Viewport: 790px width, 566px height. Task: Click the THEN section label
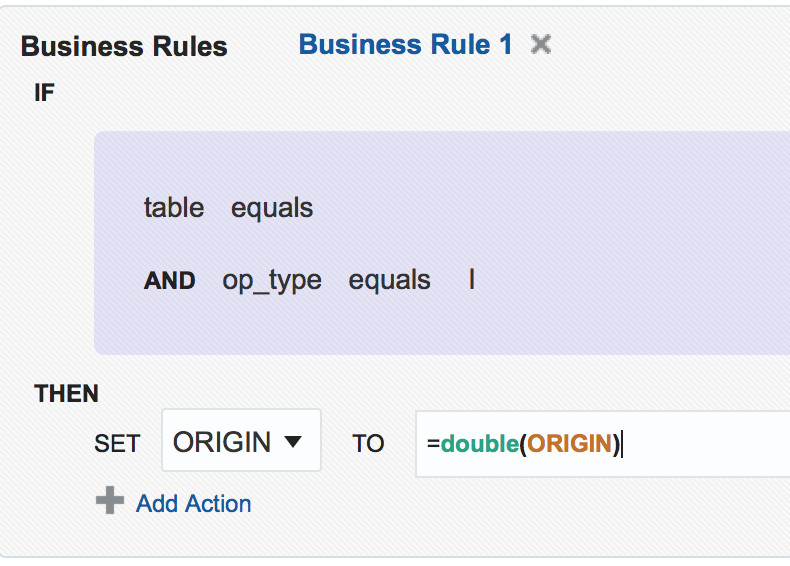pyautogui.click(x=67, y=394)
